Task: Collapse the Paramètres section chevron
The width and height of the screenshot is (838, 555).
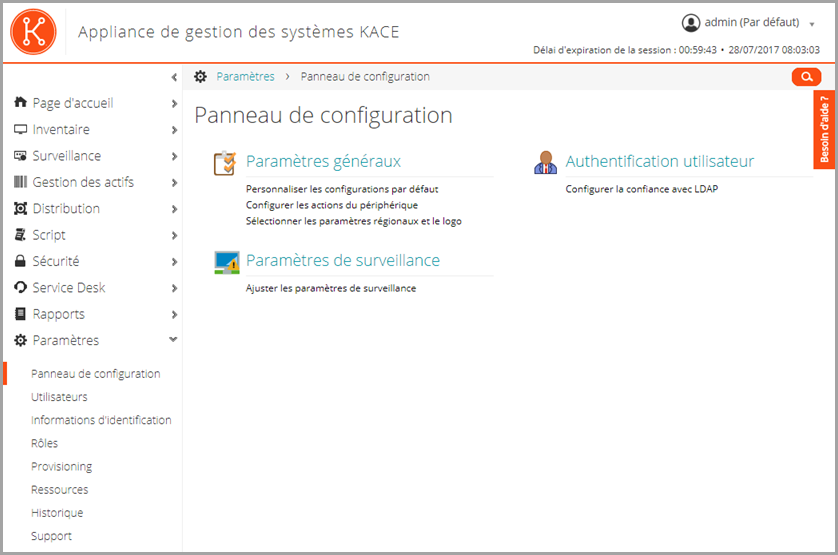Action: pyautogui.click(x=173, y=340)
